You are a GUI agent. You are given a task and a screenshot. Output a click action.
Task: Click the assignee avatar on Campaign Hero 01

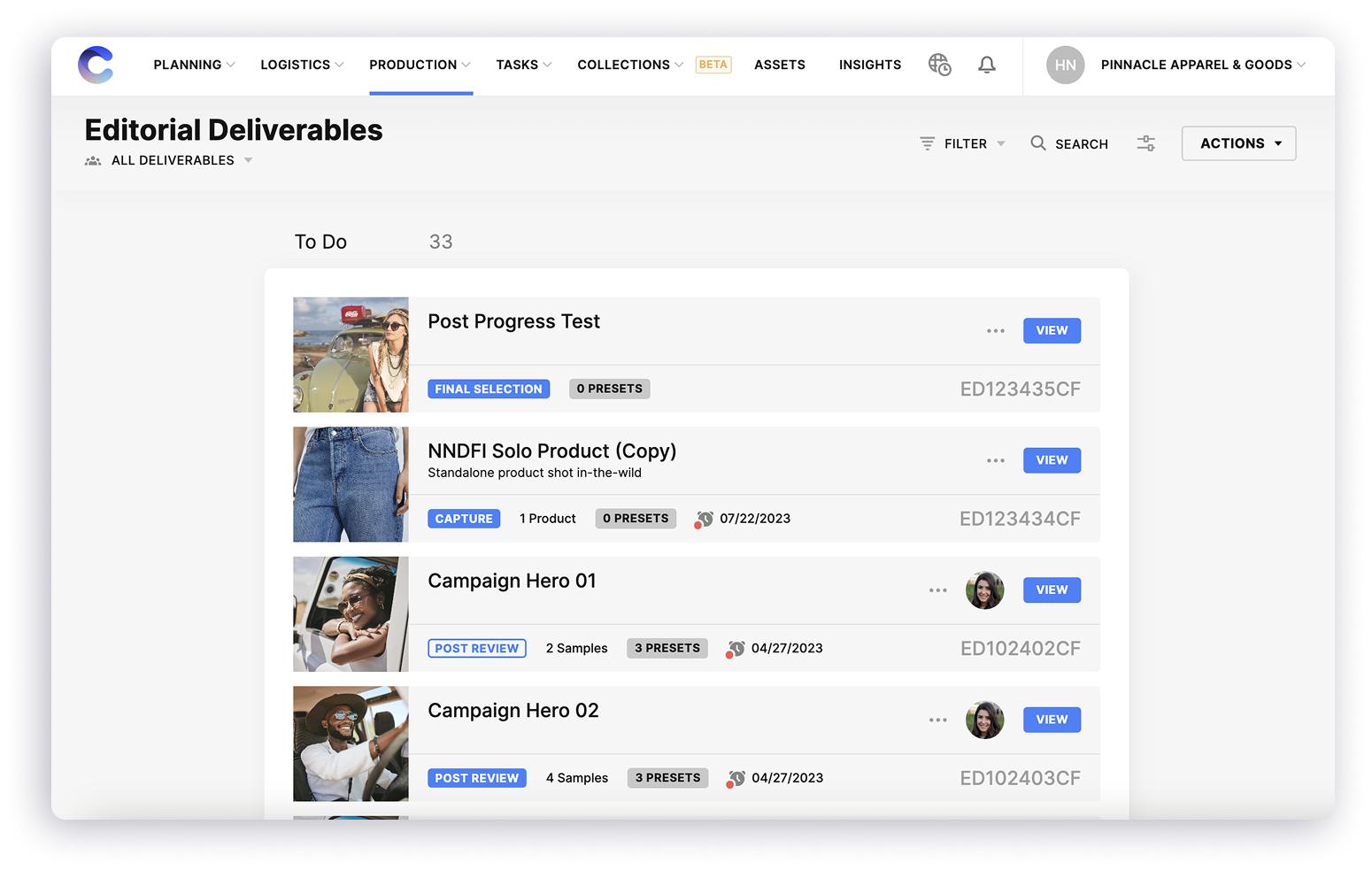point(985,590)
